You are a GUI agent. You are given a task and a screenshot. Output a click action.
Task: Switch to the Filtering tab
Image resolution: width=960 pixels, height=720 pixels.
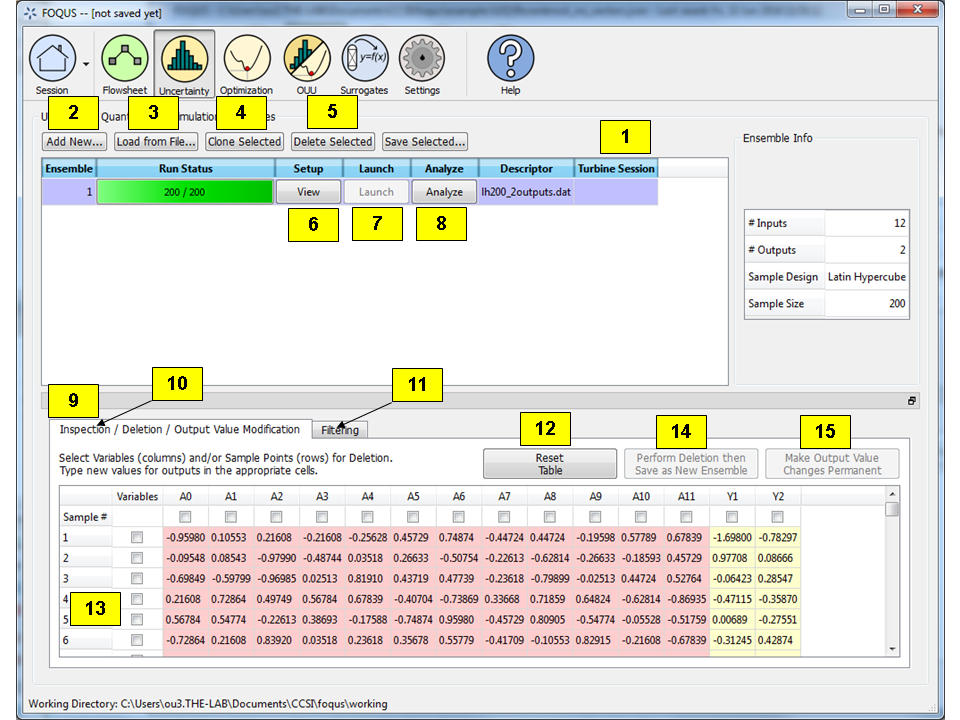341,429
